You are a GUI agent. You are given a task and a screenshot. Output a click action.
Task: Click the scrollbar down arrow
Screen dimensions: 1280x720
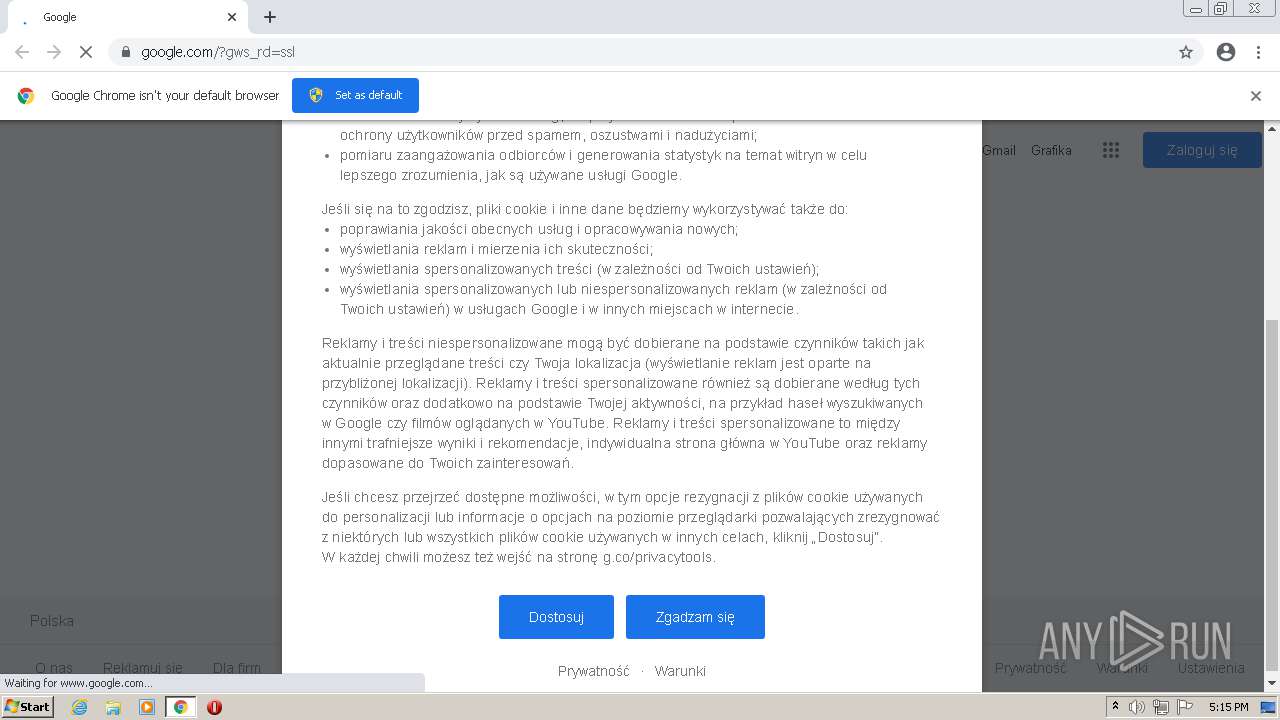coord(1272,684)
